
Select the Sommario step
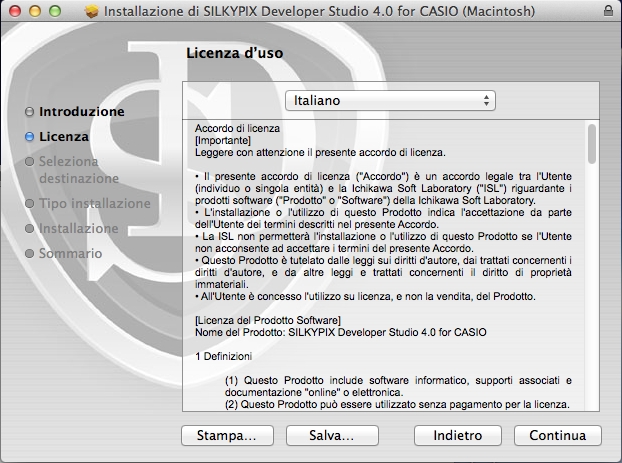tap(70, 253)
